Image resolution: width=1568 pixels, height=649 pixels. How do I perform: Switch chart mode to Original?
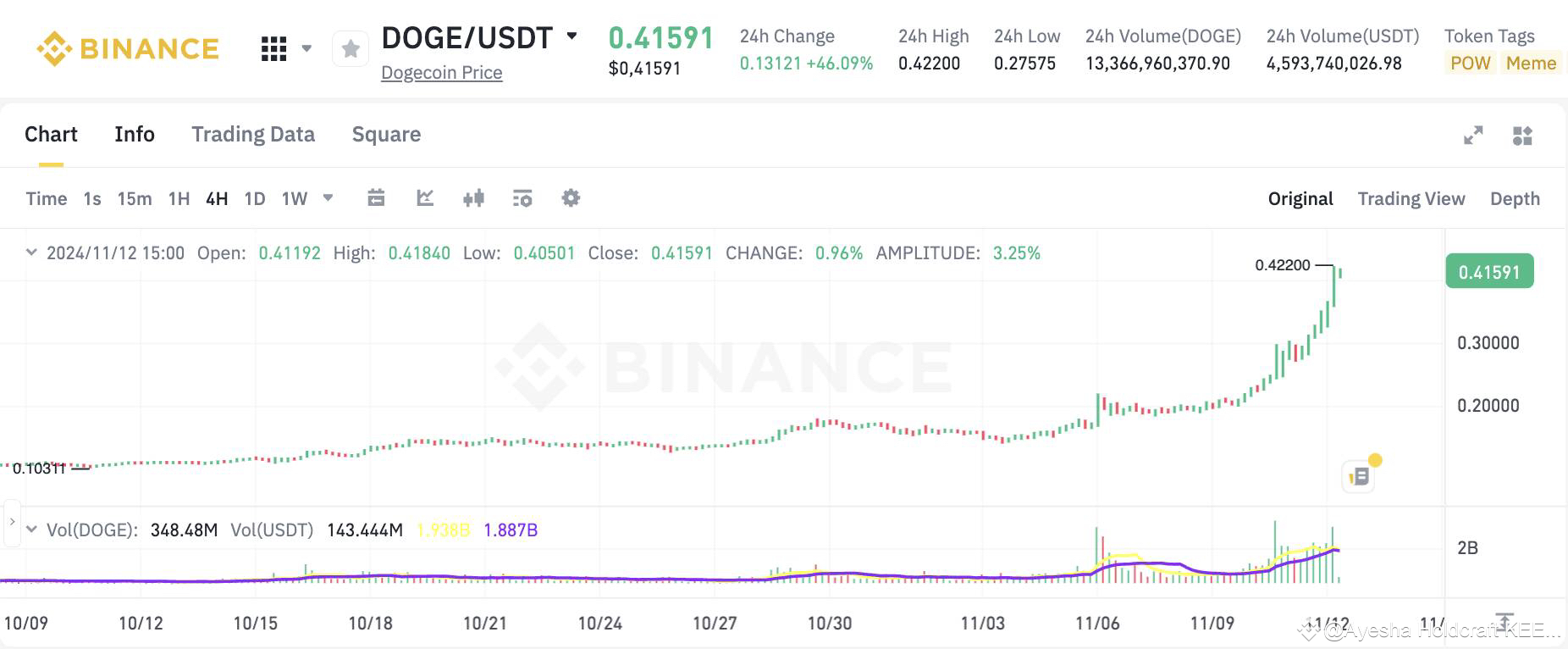(1300, 197)
